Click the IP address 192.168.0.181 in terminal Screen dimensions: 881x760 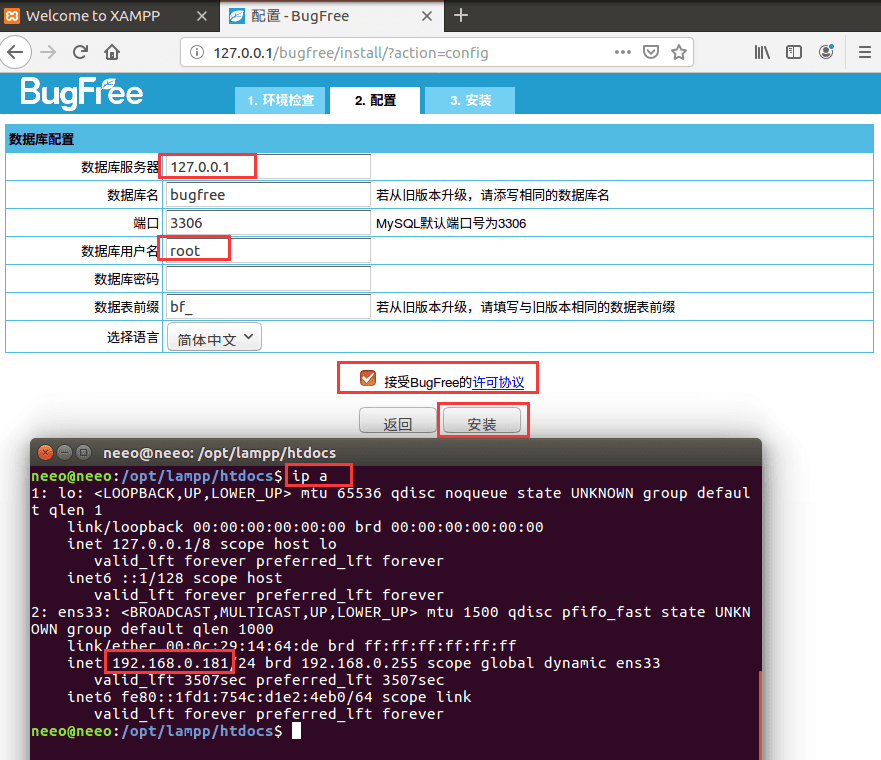tap(170, 663)
